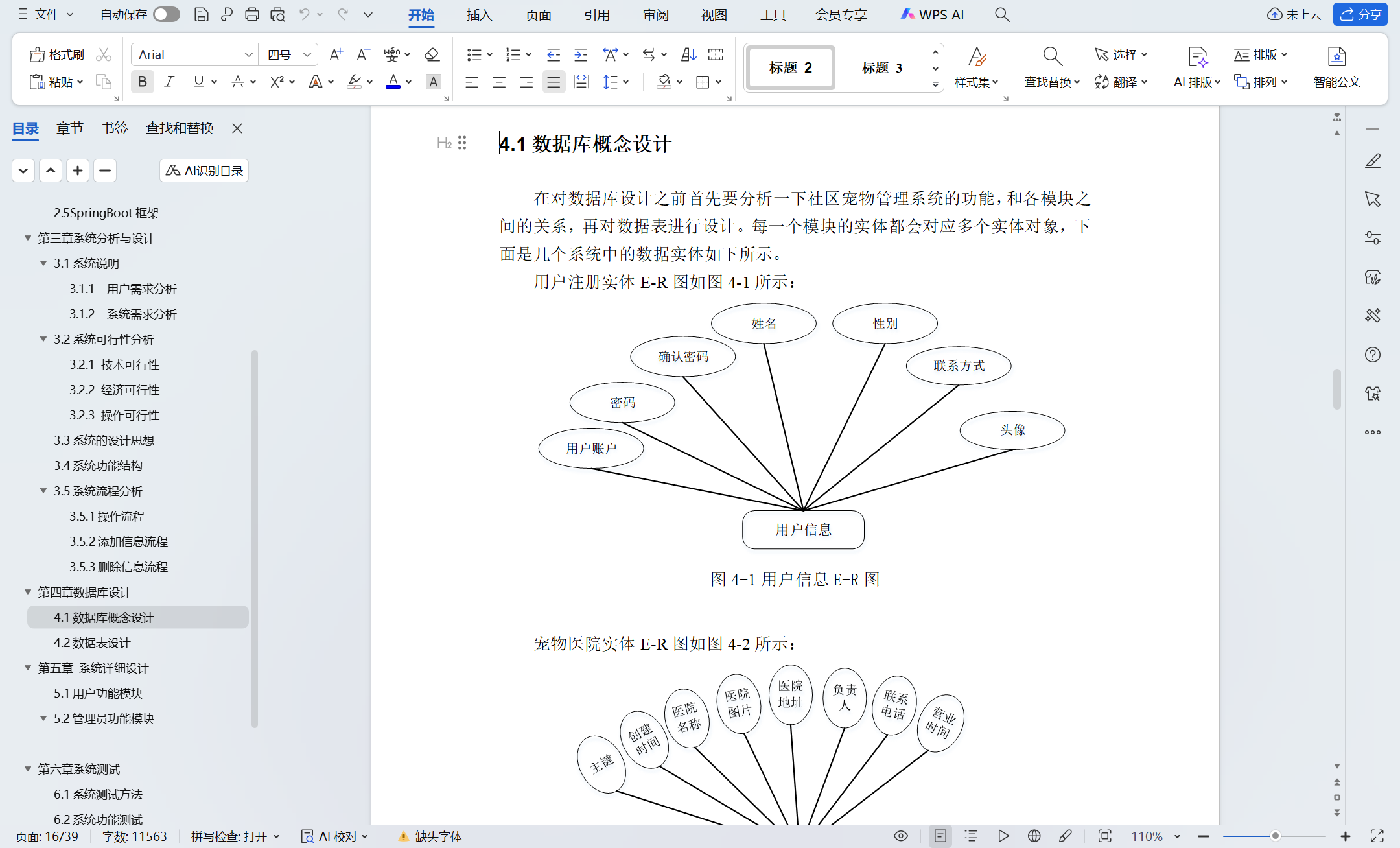This screenshot has width=1400, height=848.
Task: Click the AI识别目录 button
Action: (x=204, y=171)
